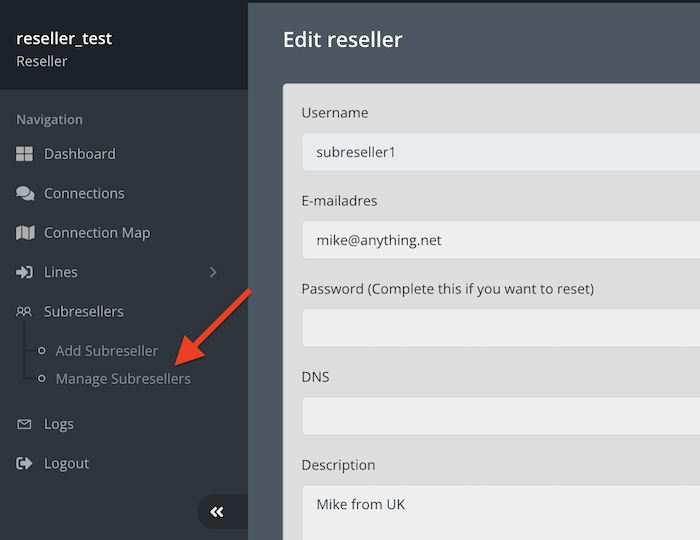Click the Lines arrow icon

click(x=25, y=272)
